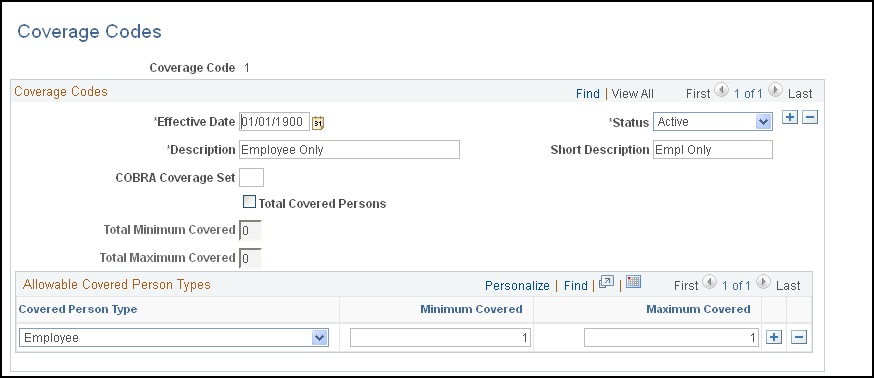Delete the current Coverage Codes row

[810, 118]
